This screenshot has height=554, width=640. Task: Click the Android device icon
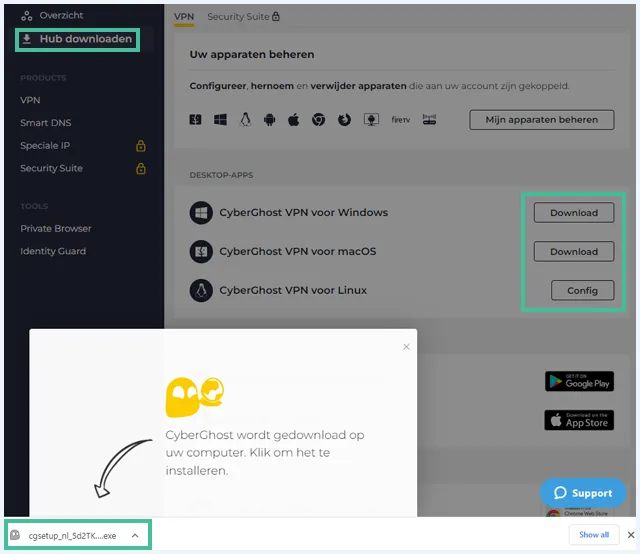click(269, 120)
